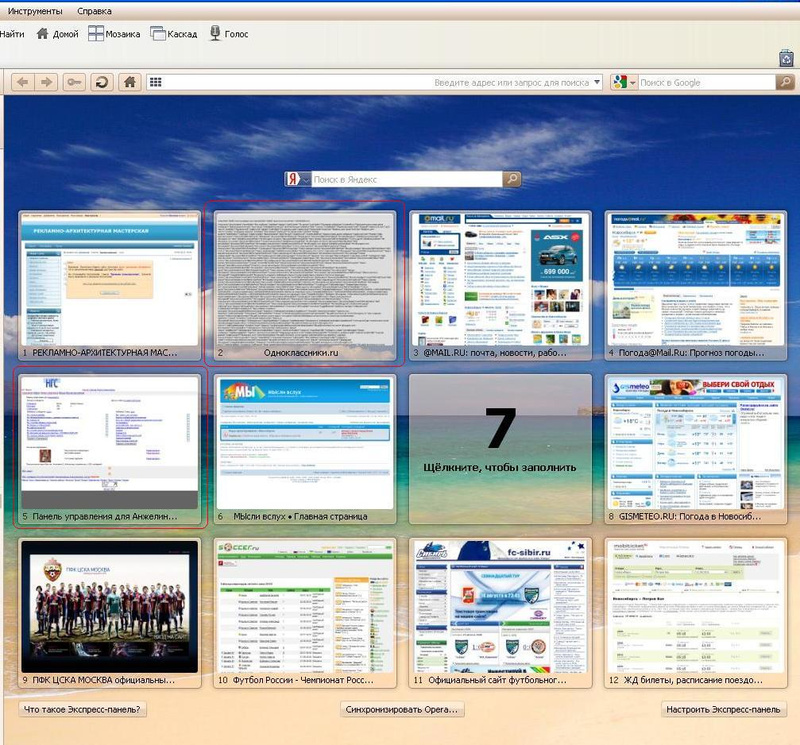Open the password wand key button
The width and height of the screenshot is (800, 745).
[x=74, y=82]
